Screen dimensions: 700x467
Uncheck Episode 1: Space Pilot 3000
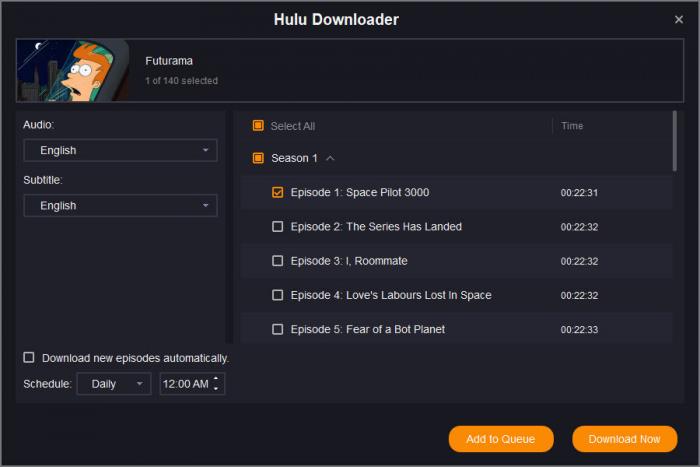tap(277, 192)
